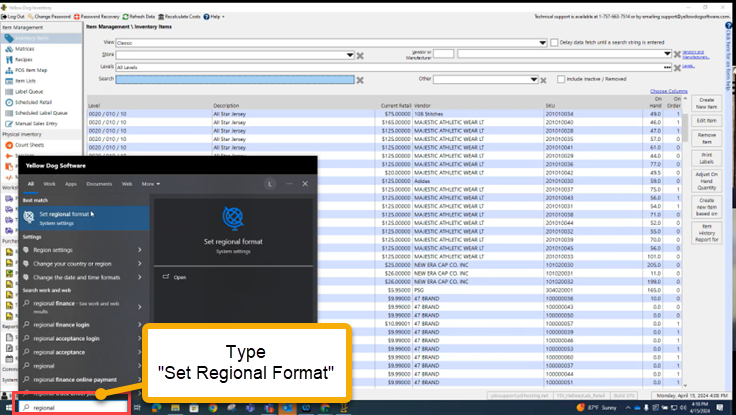736x415 pixels.
Task: Open Google Chrome from the taskbar
Action: coord(213,407)
